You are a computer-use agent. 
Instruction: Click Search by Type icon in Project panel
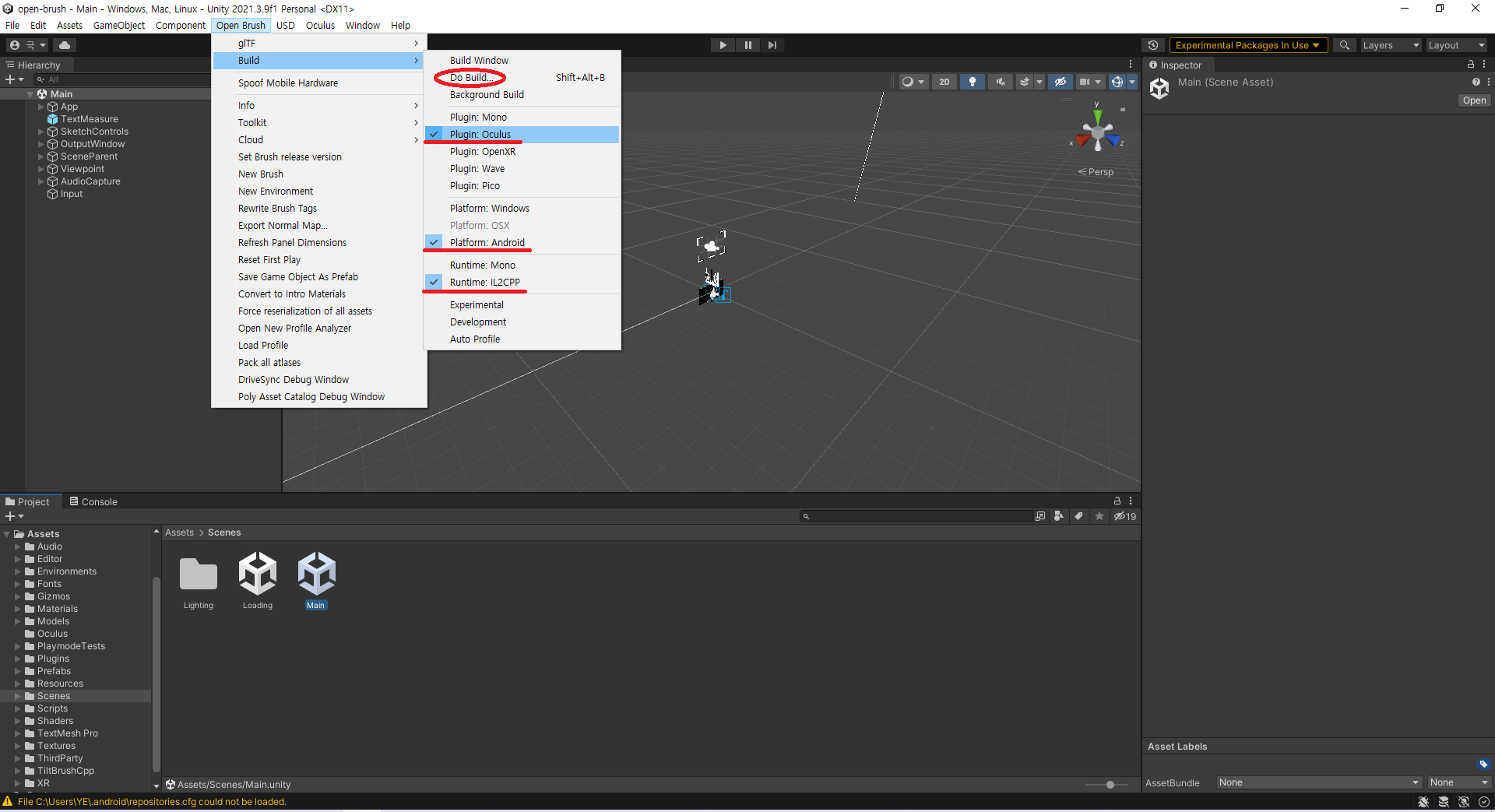(1058, 516)
